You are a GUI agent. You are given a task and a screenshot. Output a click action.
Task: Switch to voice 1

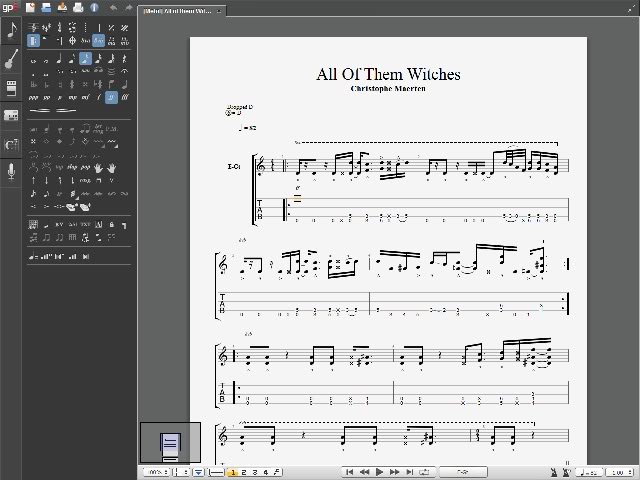point(233,472)
